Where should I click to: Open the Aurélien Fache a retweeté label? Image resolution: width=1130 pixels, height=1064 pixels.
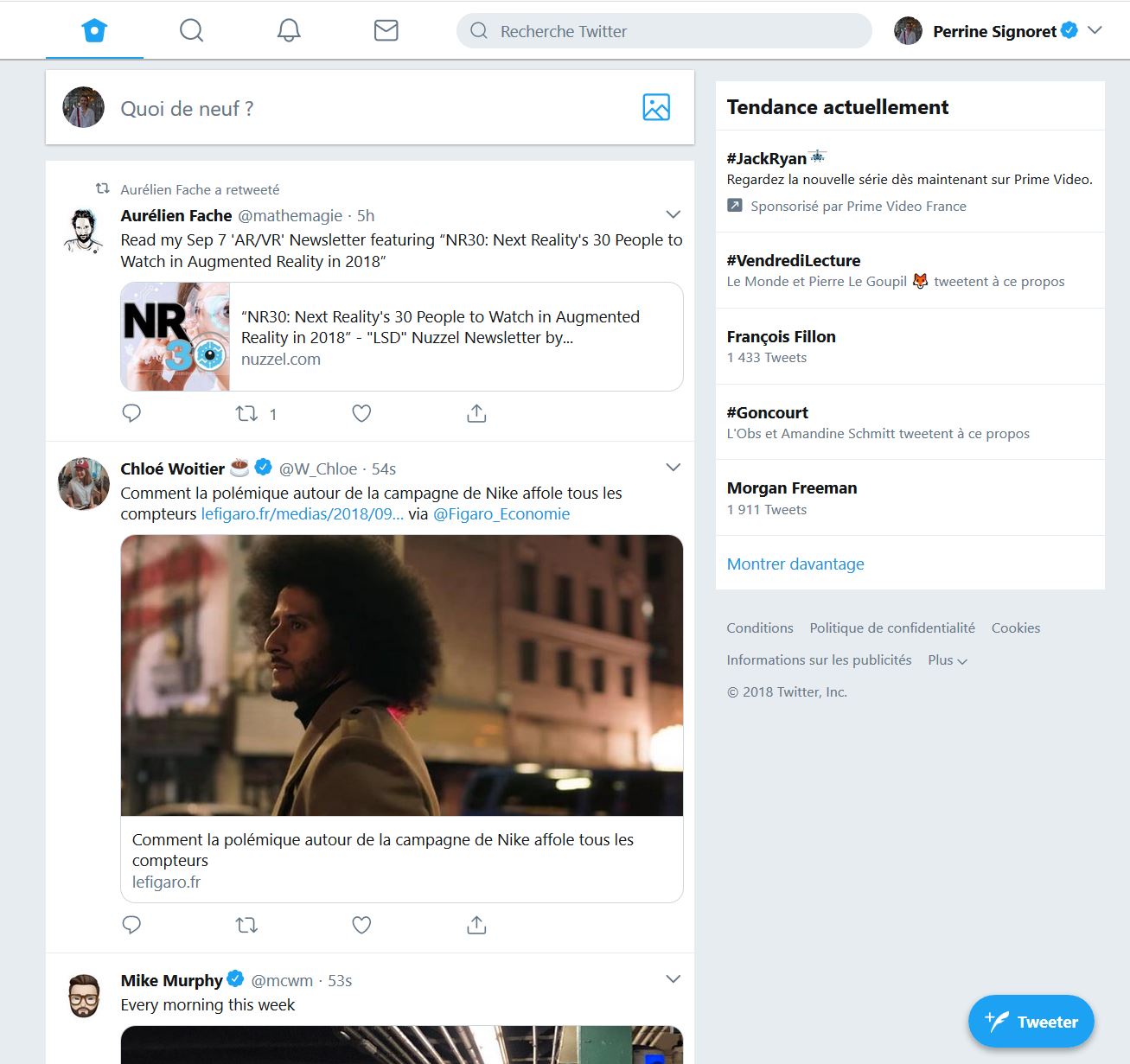pos(200,189)
